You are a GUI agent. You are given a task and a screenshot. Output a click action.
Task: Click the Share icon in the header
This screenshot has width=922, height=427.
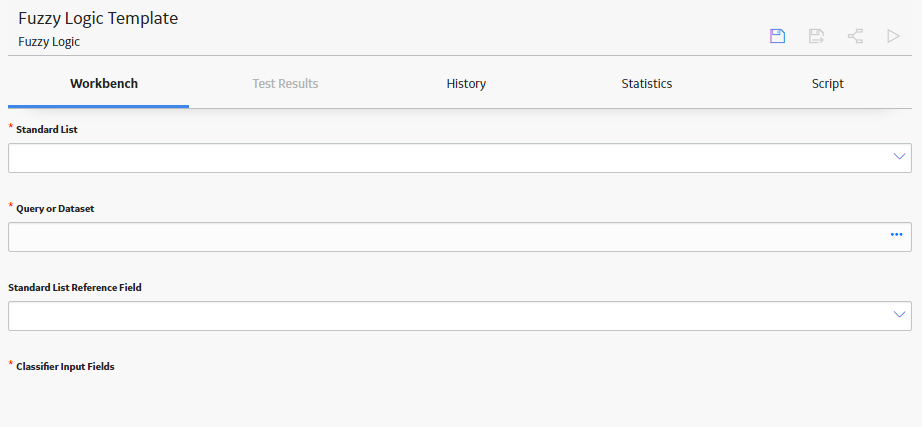tap(855, 36)
